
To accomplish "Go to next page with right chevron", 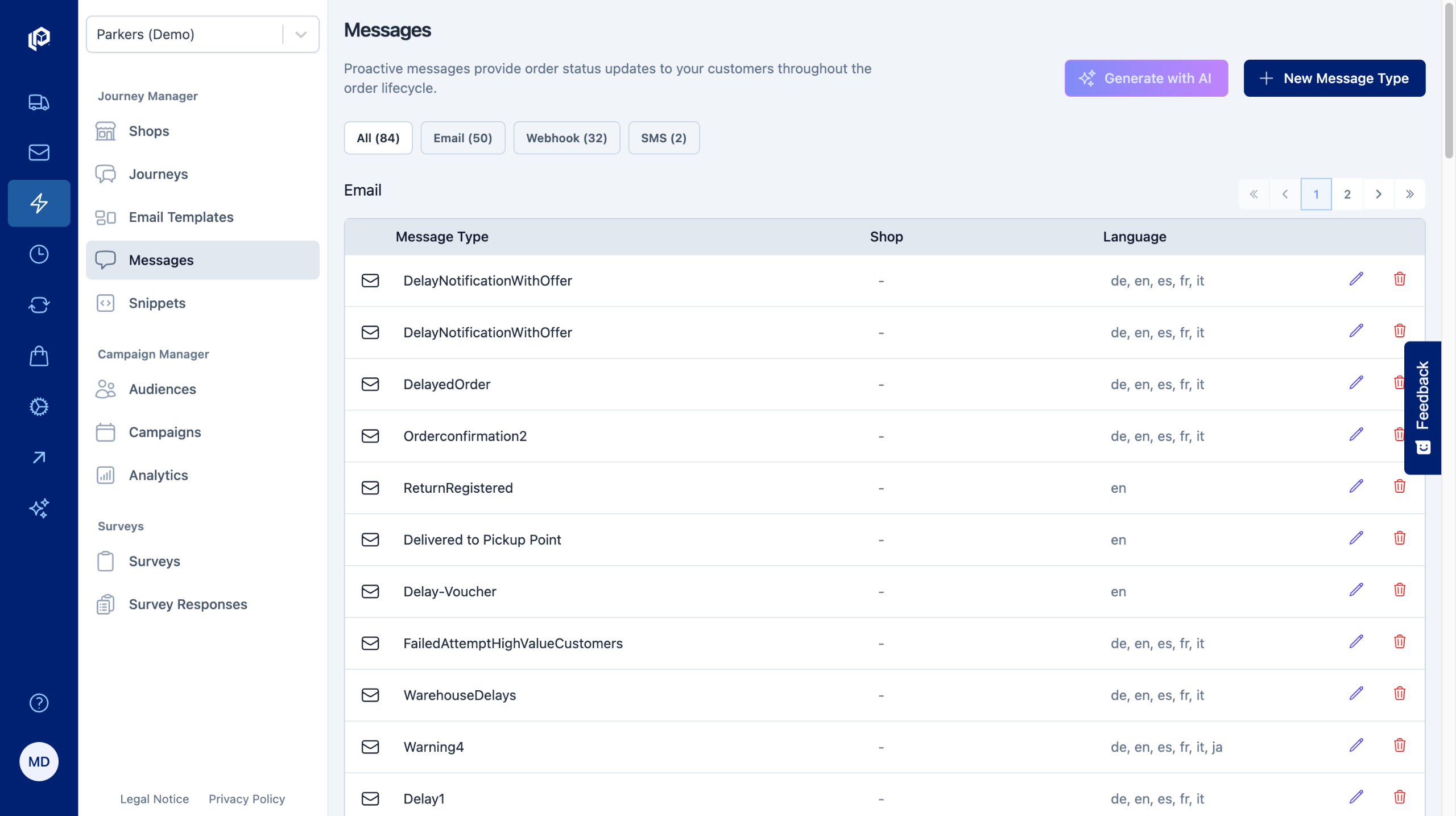I will pyautogui.click(x=1379, y=194).
